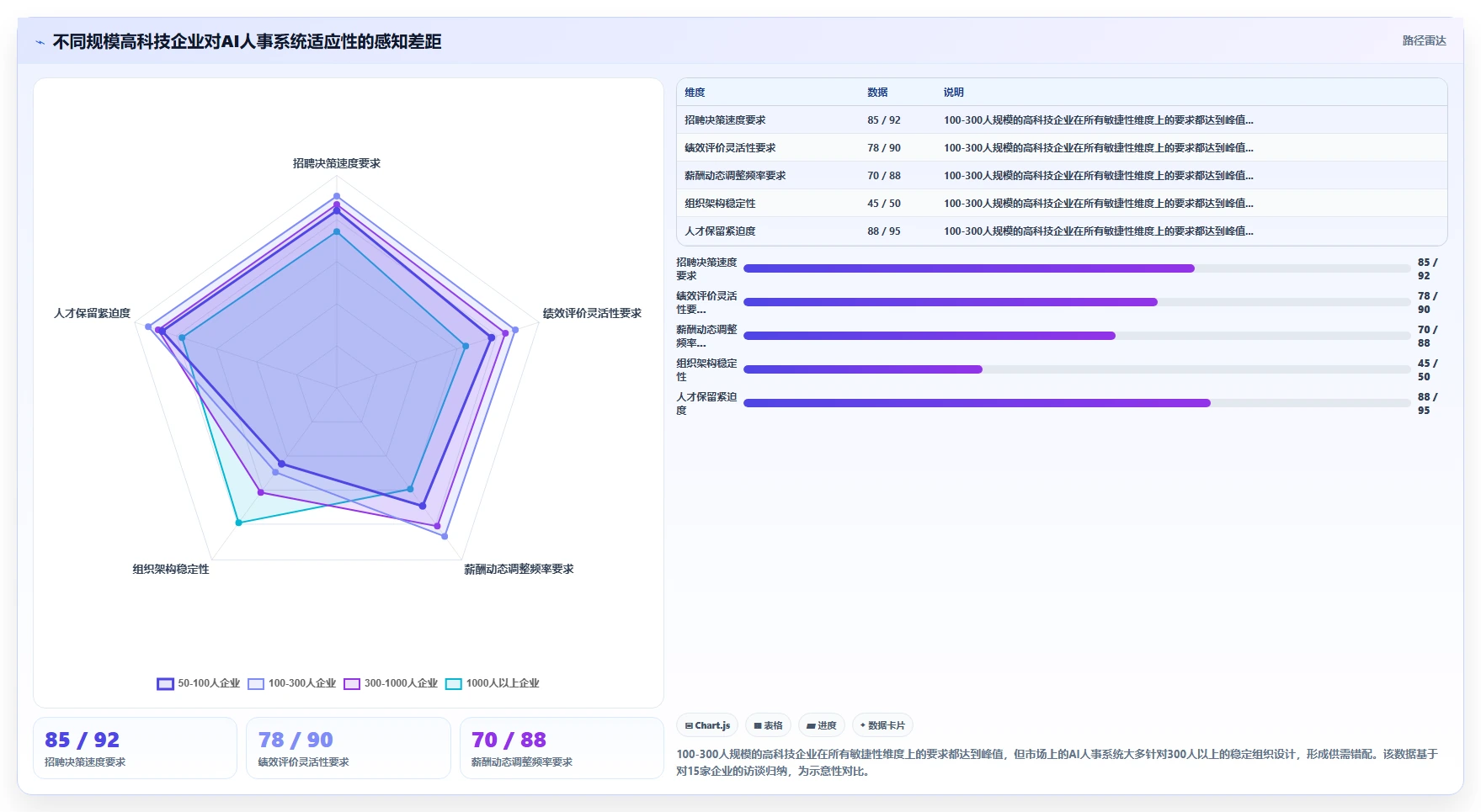The image size is (1481, 812).
Task: Click the 说明 column header
Action: click(x=953, y=93)
